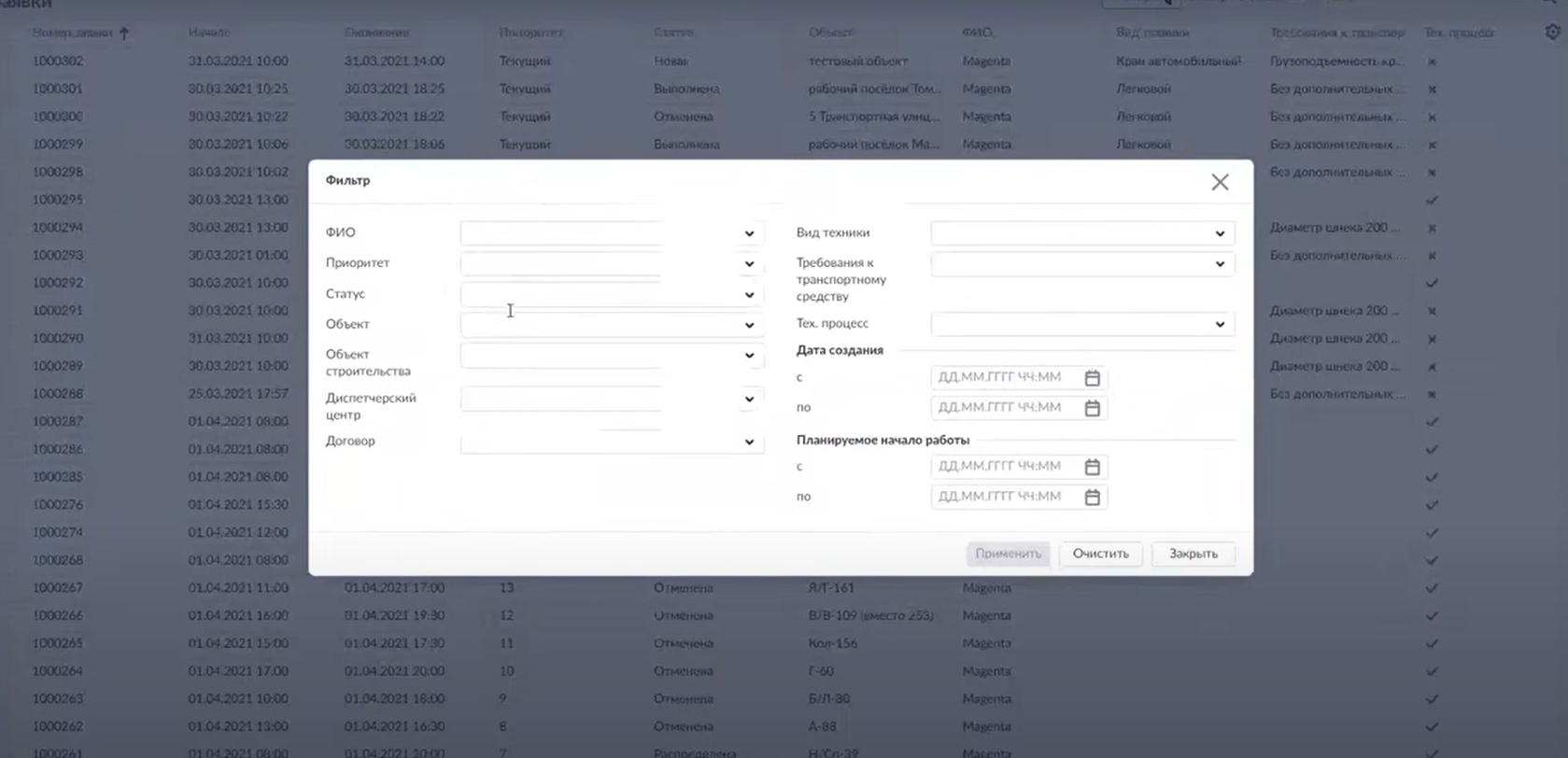Close the Фильтр dialog with the X
1568x758 pixels.
(x=1220, y=182)
